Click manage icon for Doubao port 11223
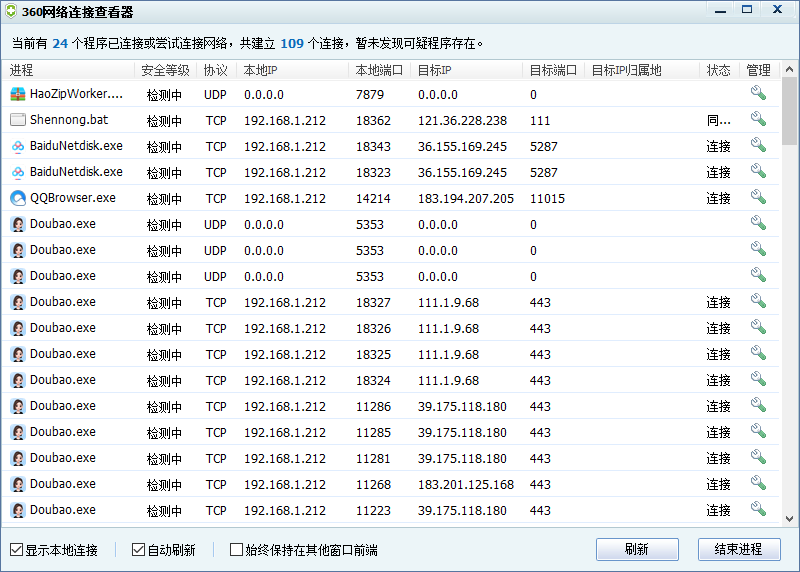The width and height of the screenshot is (800, 572). (758, 509)
